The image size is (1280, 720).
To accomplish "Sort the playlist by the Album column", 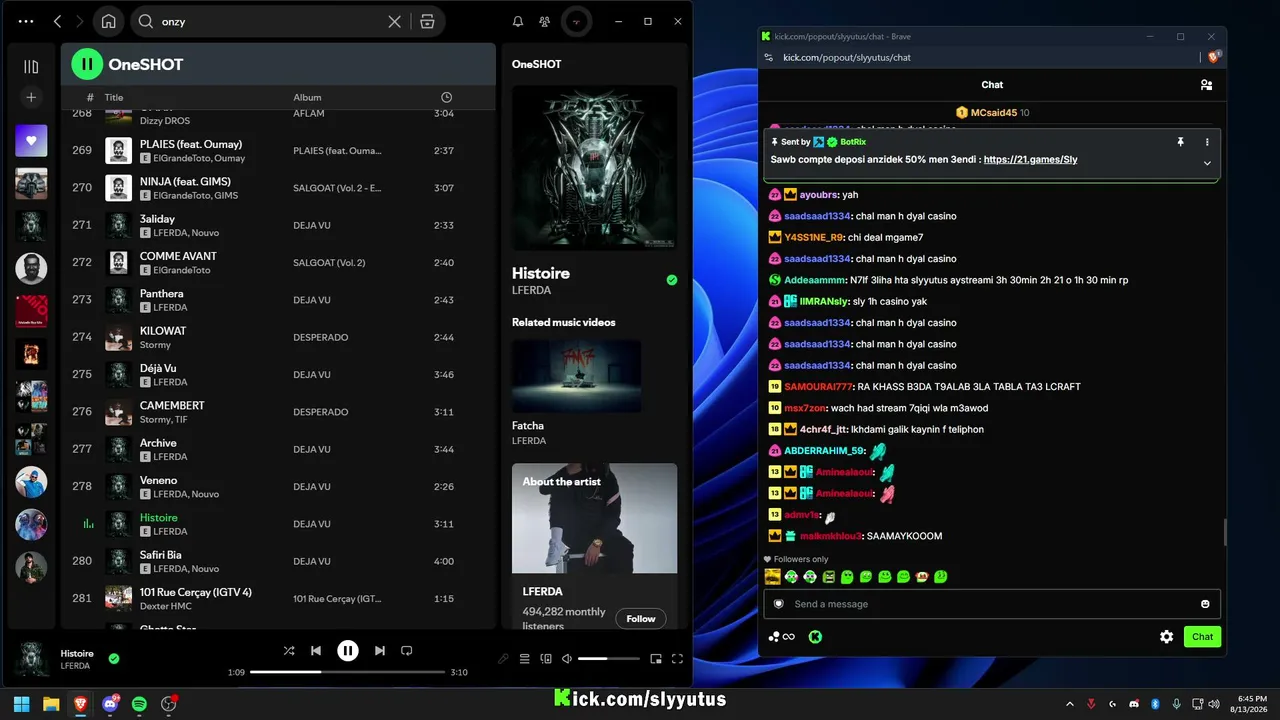I will click(307, 97).
